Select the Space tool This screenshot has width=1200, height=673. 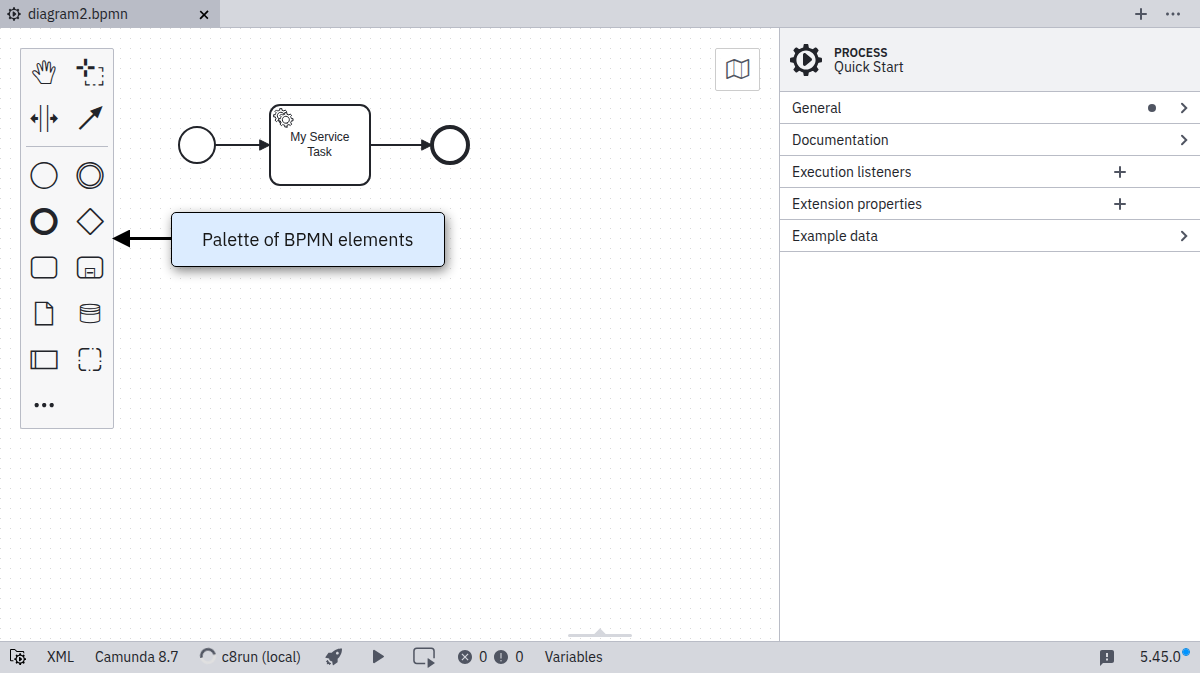click(x=44, y=118)
